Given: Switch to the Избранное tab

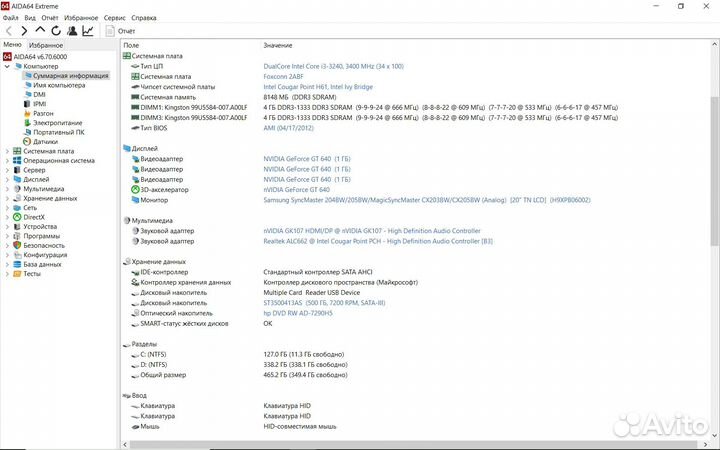Looking at the screenshot, I should pyautogui.click(x=46, y=45).
